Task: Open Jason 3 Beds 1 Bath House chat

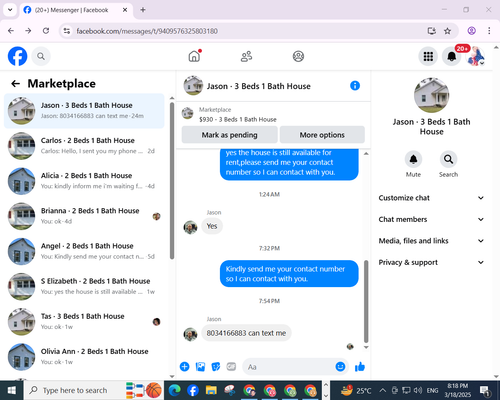Action: pyautogui.click(x=84, y=111)
